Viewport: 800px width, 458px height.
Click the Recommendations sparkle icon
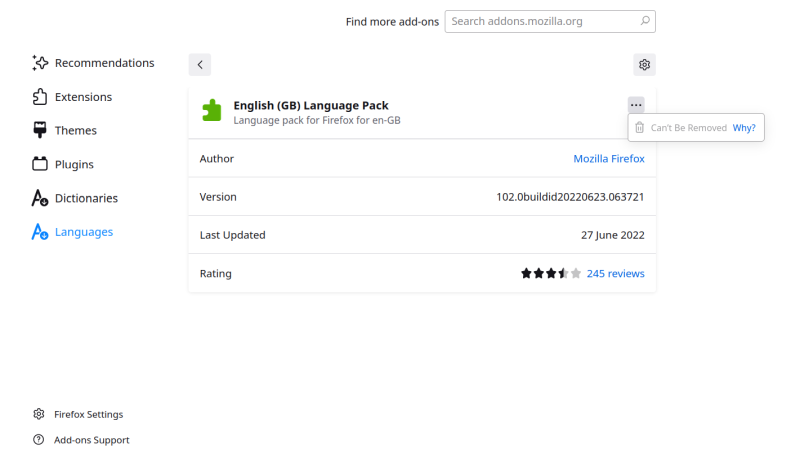point(40,63)
